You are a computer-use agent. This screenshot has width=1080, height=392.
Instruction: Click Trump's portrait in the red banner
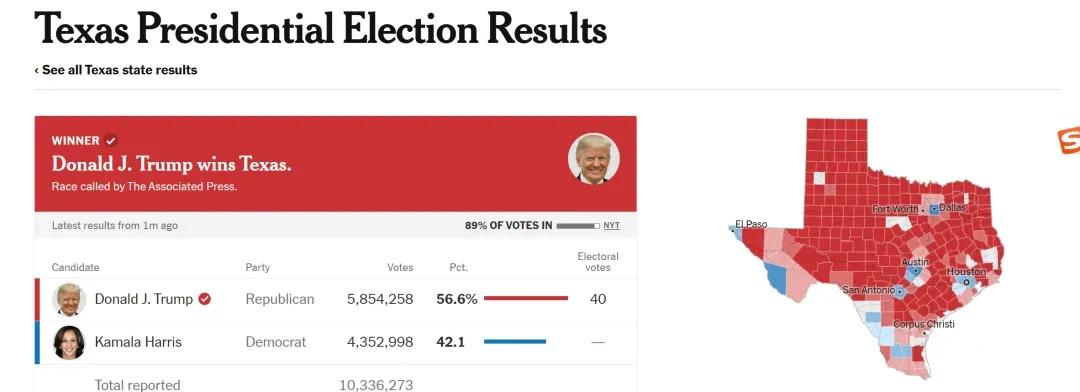pyautogui.click(x=594, y=159)
